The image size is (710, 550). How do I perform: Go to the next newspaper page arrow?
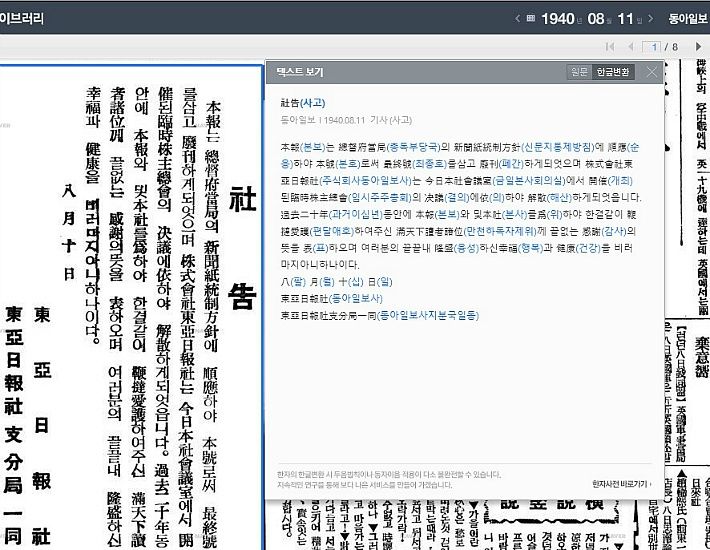click(698, 47)
